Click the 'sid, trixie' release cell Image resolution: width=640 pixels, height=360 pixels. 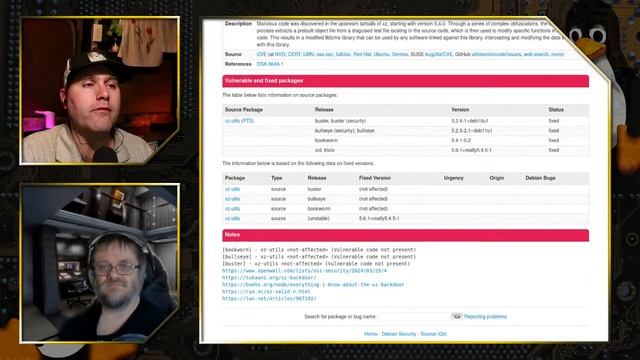click(324, 150)
